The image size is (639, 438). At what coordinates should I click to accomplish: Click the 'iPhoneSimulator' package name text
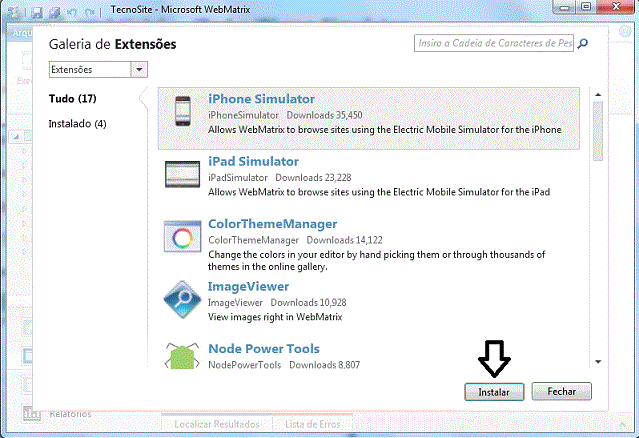click(243, 115)
